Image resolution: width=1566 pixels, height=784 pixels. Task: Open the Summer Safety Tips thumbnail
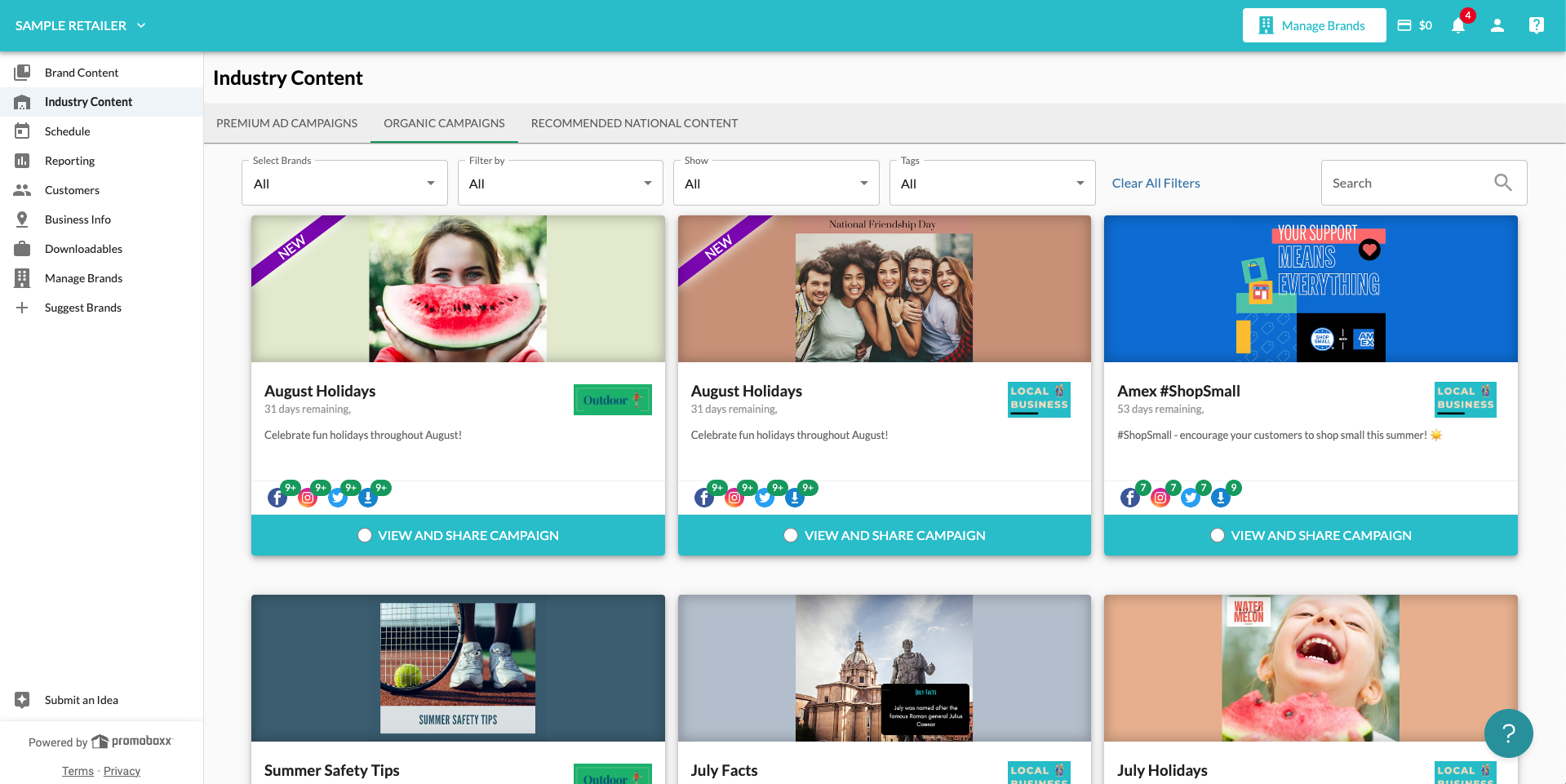pos(458,668)
